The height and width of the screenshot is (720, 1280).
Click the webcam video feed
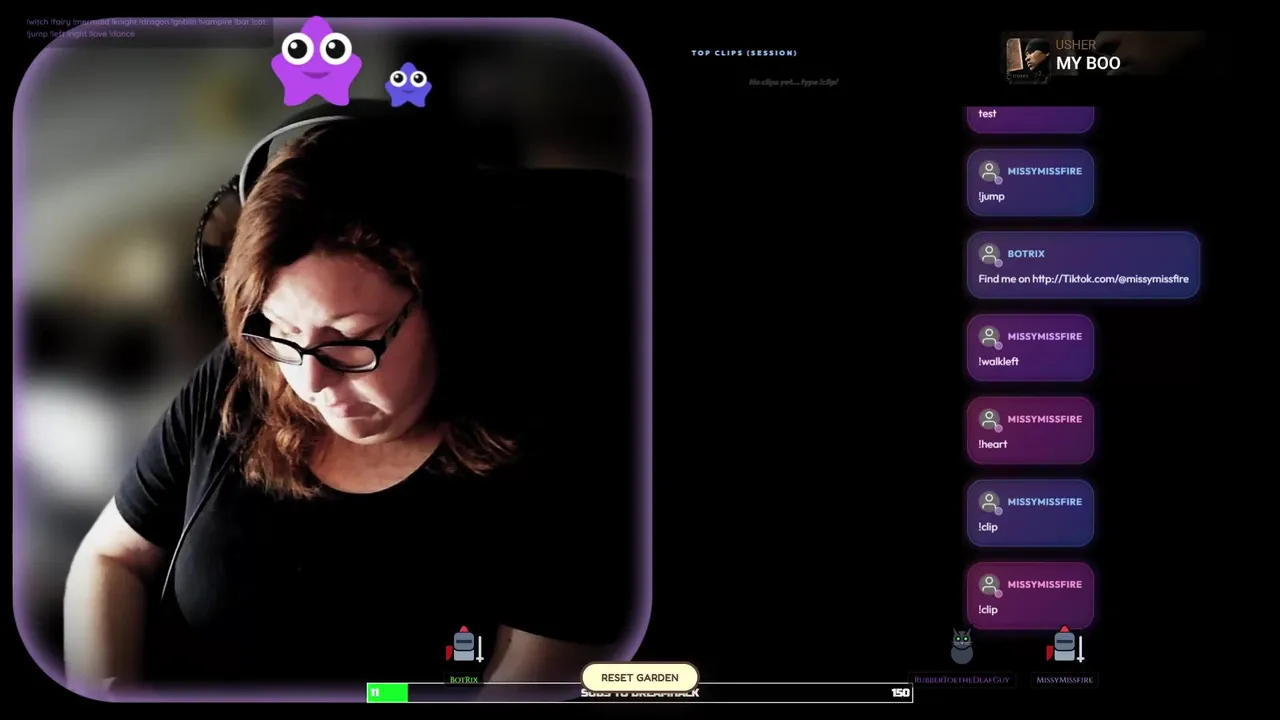point(332,360)
